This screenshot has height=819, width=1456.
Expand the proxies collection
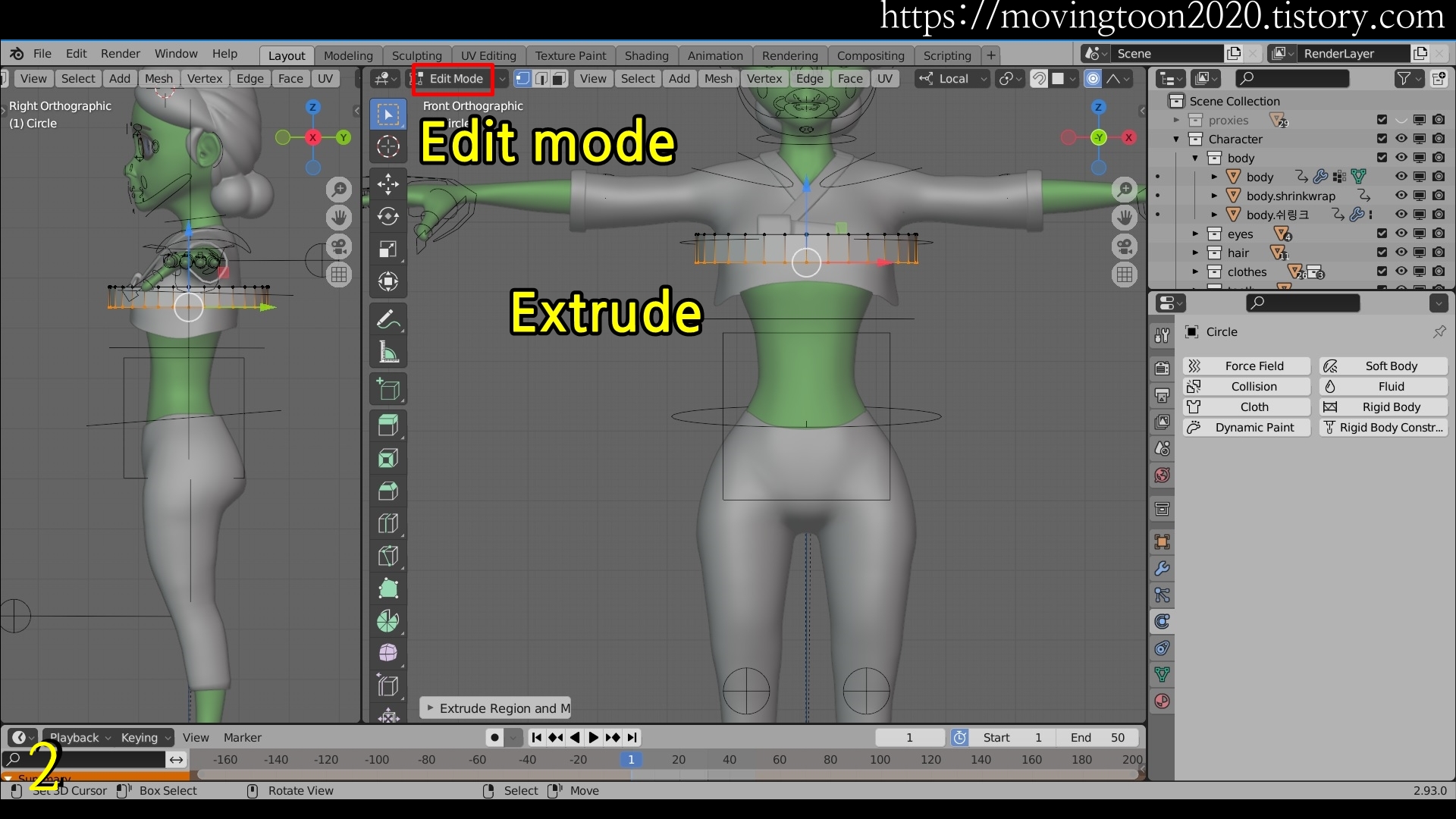(x=1176, y=120)
